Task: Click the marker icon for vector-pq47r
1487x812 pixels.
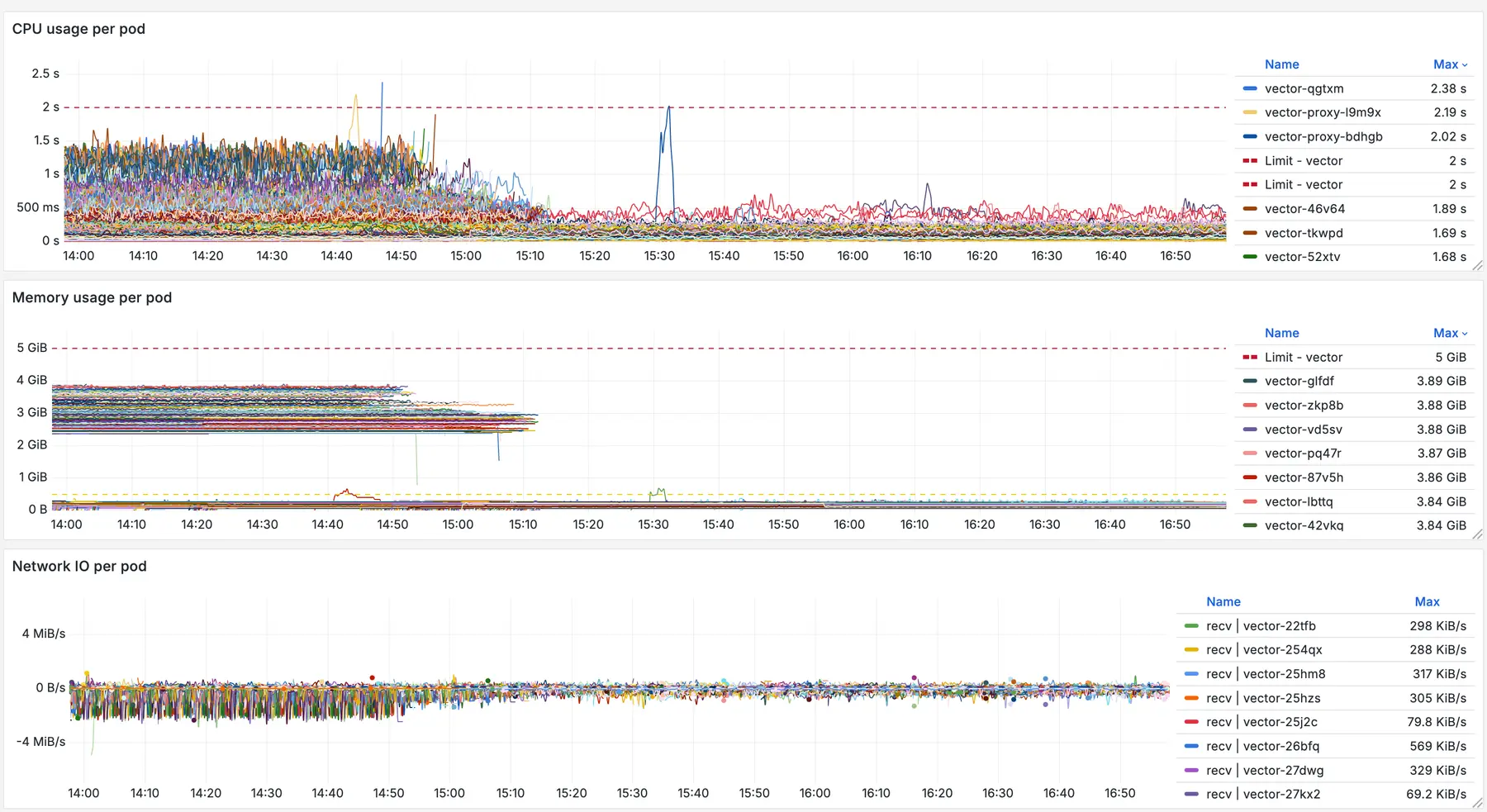Action: 1248,453
